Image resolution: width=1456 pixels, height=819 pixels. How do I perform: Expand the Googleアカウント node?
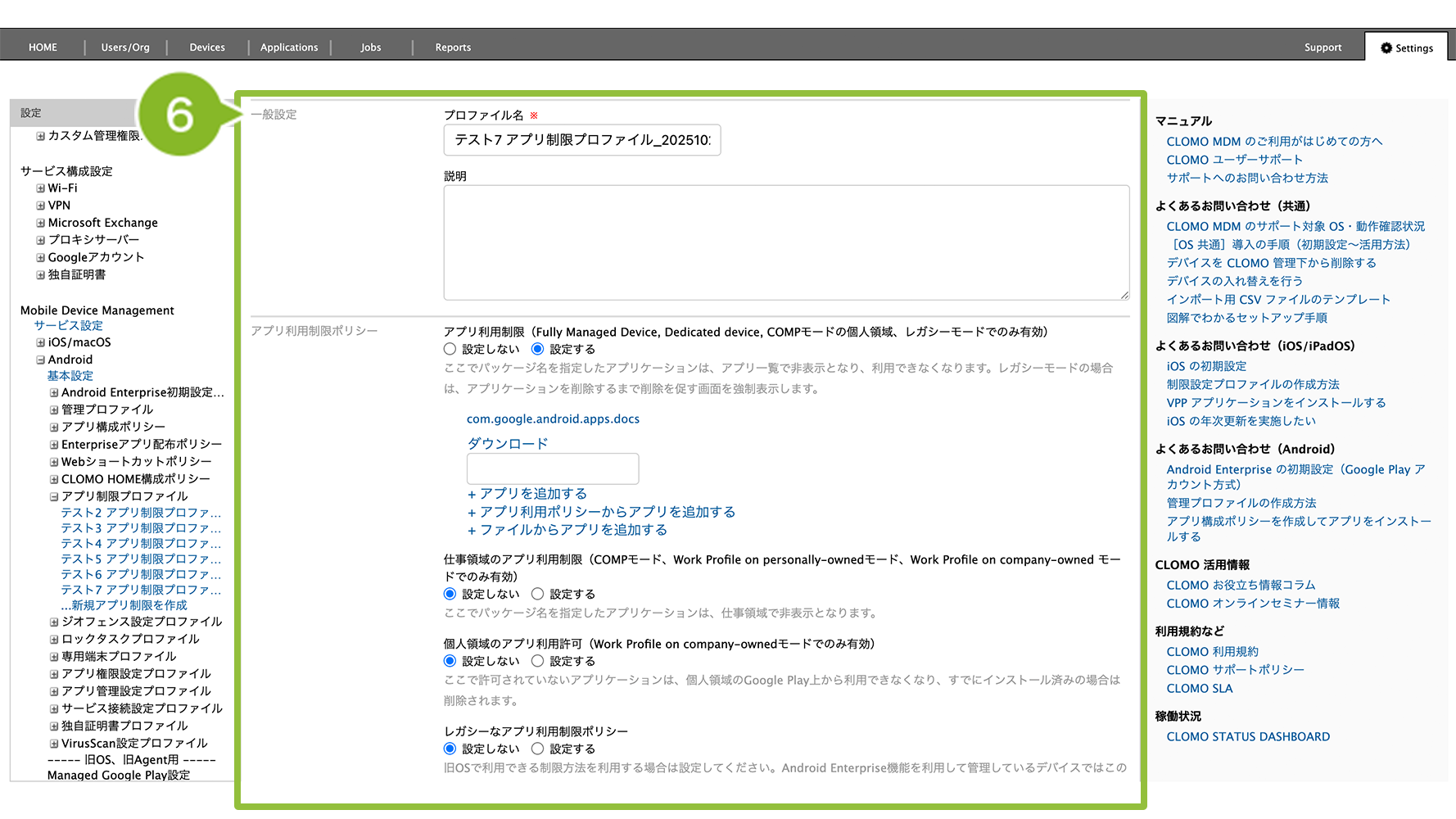tap(40, 257)
